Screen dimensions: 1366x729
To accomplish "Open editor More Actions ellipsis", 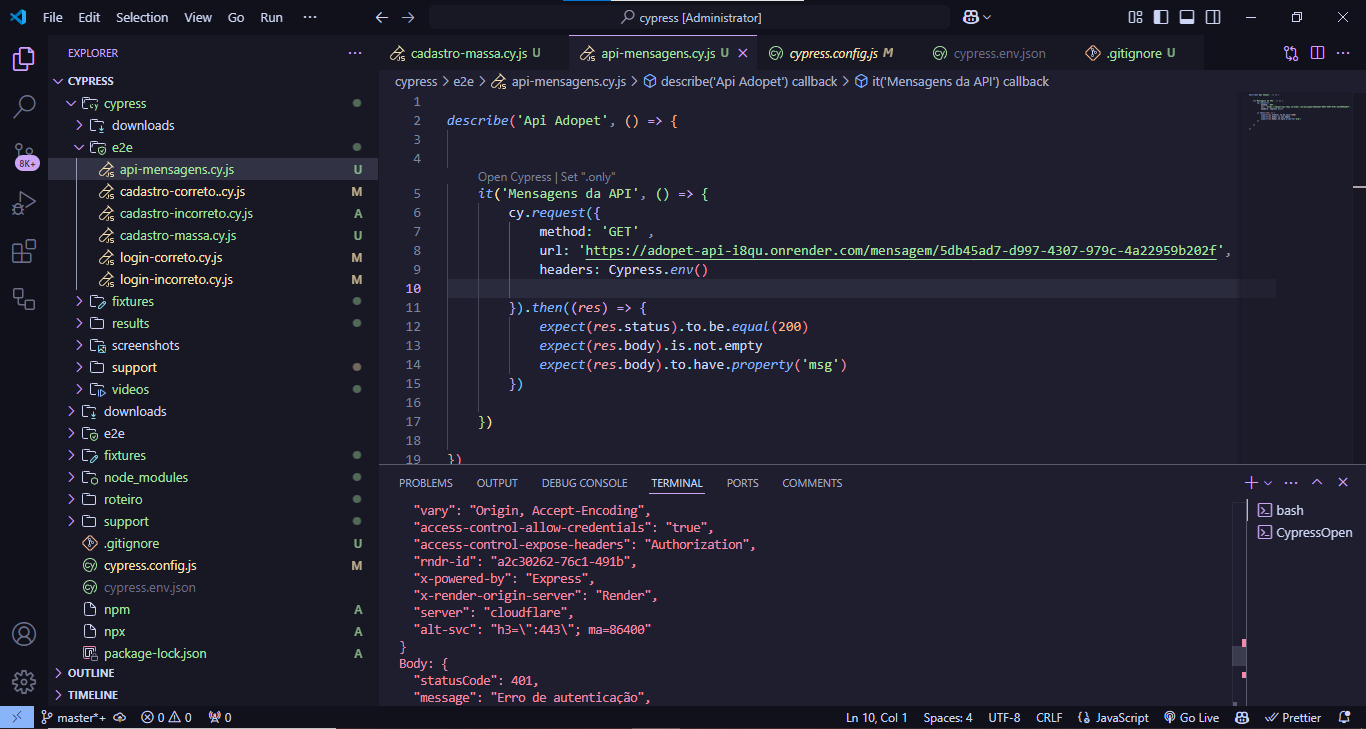I will [x=1343, y=53].
